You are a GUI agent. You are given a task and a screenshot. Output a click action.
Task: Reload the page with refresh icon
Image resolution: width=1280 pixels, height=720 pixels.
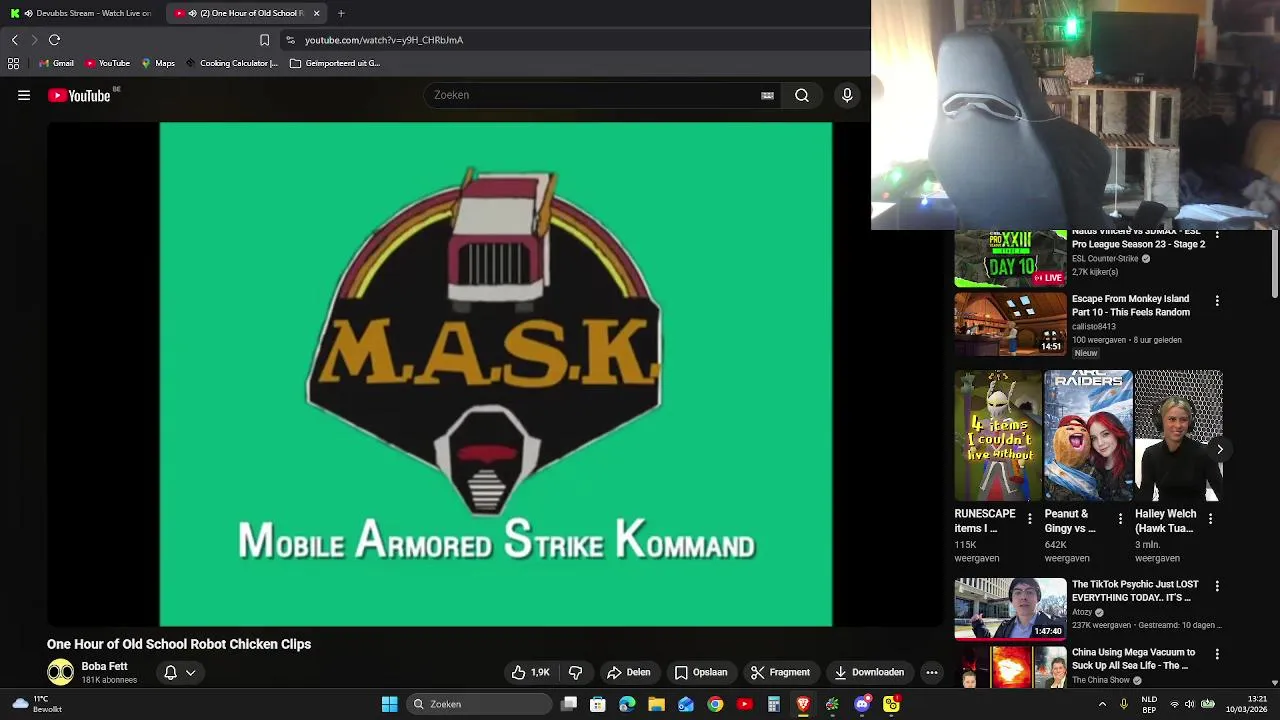tap(55, 40)
